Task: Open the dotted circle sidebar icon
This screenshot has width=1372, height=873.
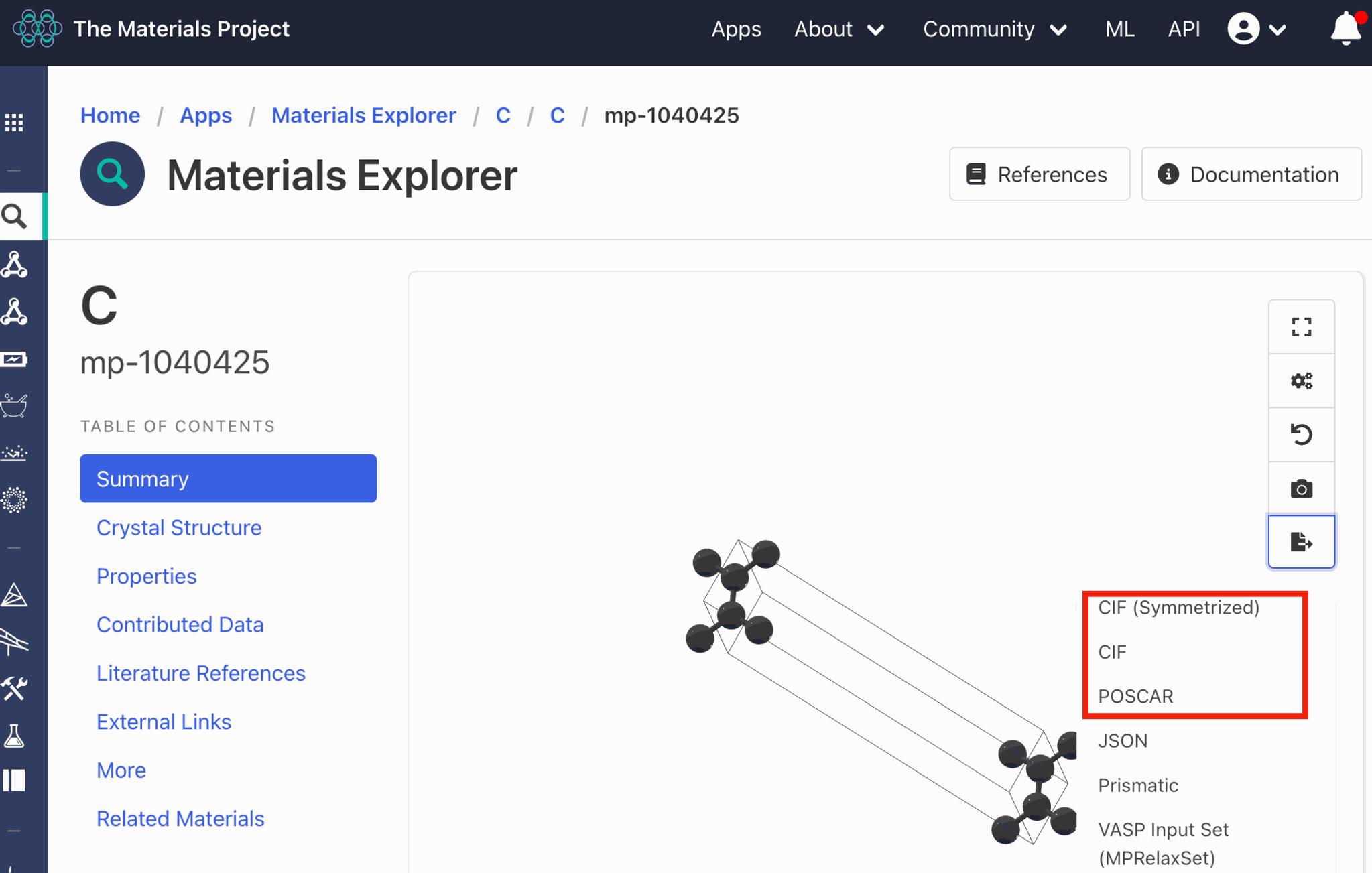Action: tap(14, 500)
